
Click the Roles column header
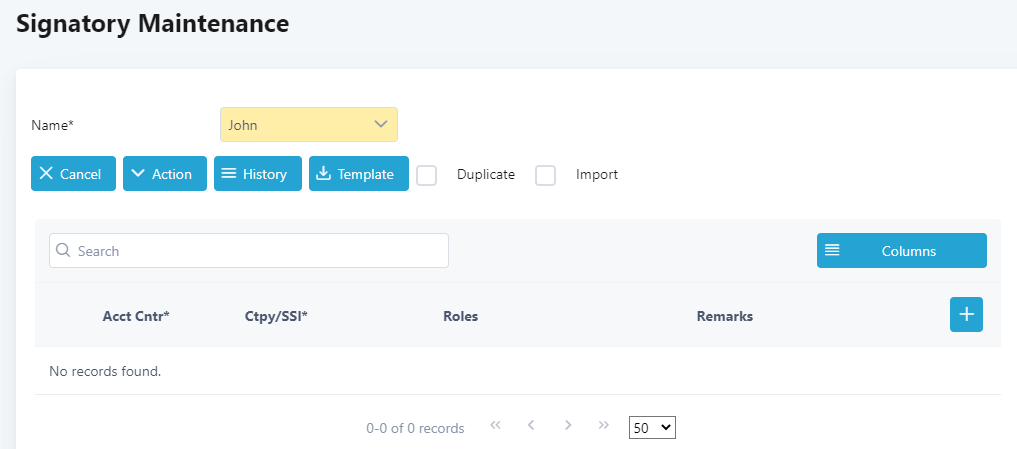tap(461, 317)
